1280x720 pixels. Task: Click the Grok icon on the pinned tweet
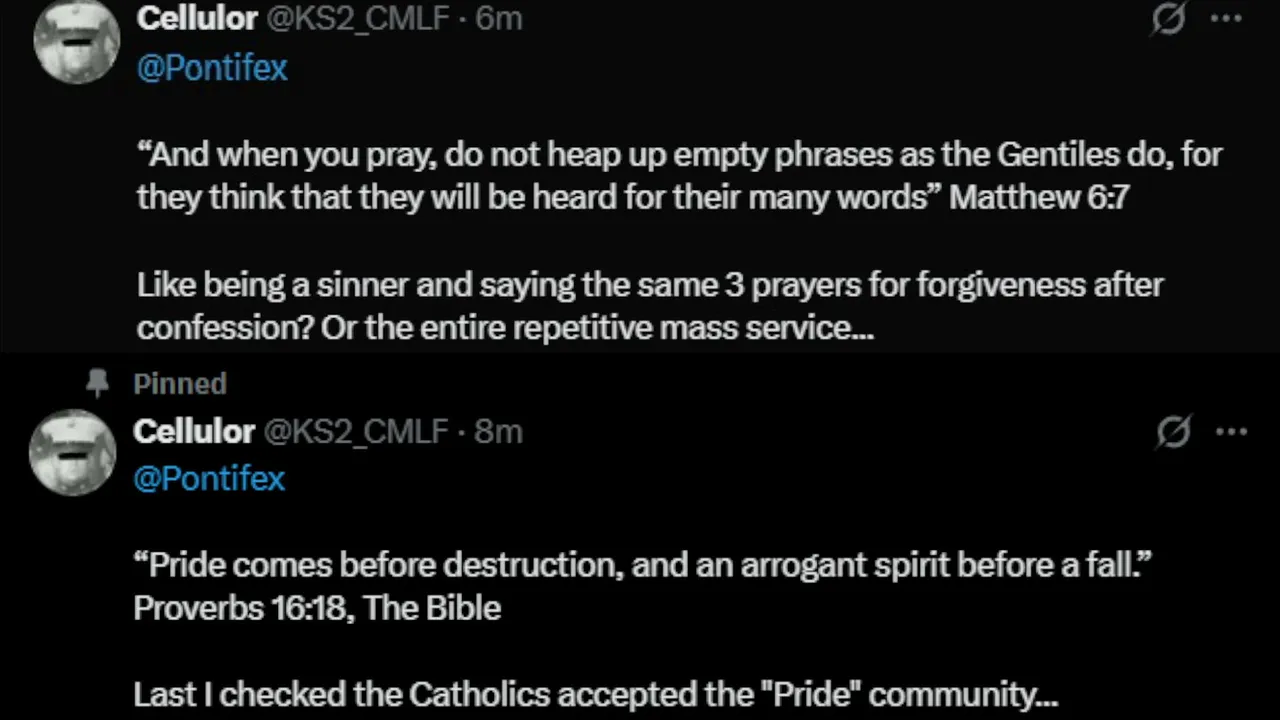[x=1173, y=432]
